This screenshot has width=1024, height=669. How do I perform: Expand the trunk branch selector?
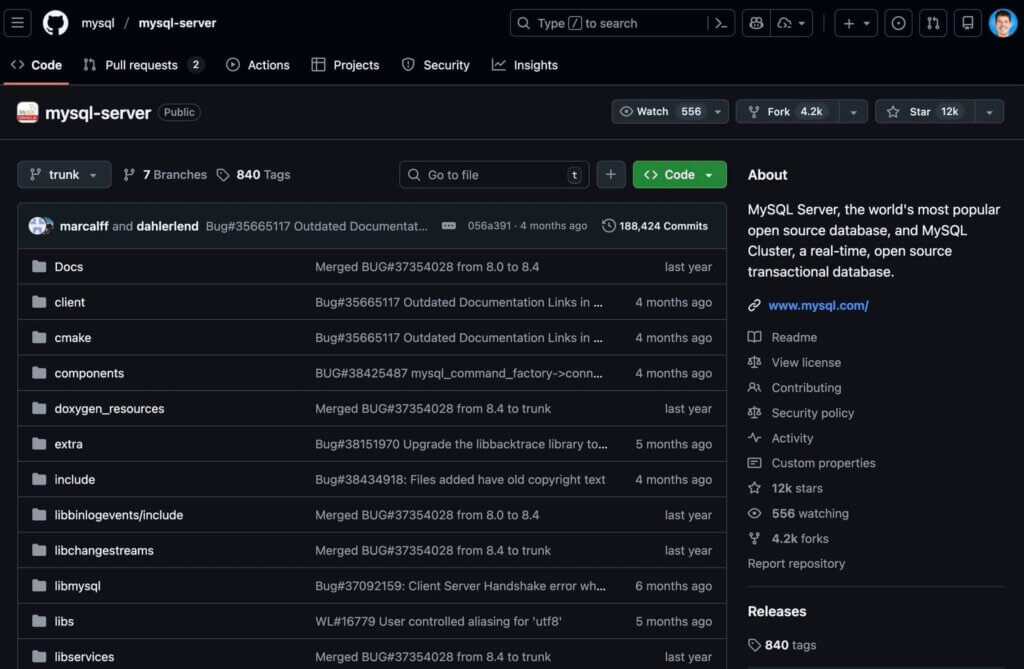pyautogui.click(x=63, y=174)
